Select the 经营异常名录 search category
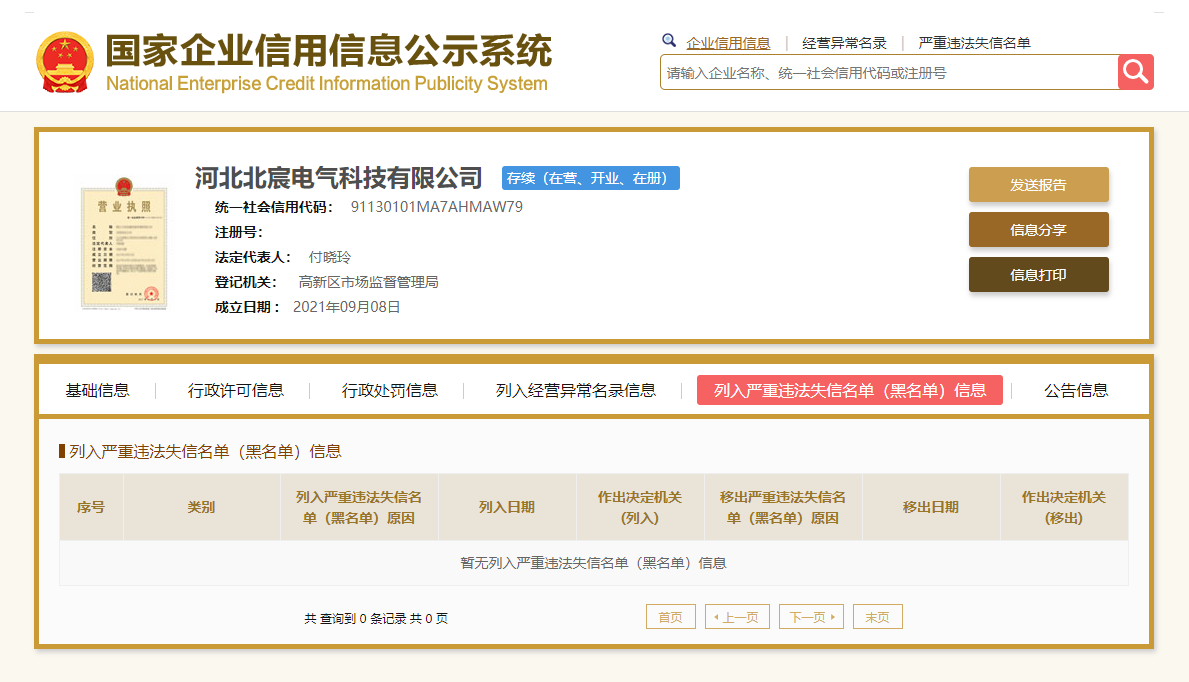Image resolution: width=1189 pixels, height=682 pixels. [x=844, y=43]
